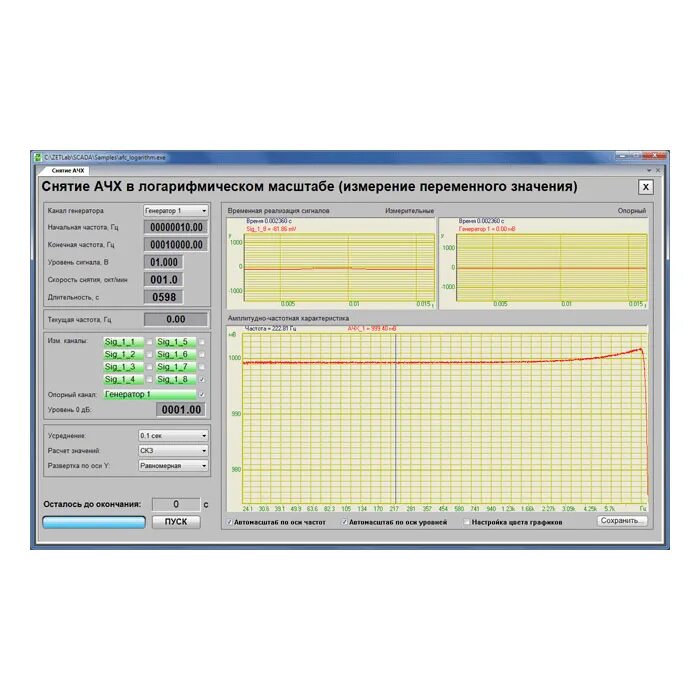The image size is (700, 700).
Task: Click the Измерительные time signal graph
Action: 331,263
